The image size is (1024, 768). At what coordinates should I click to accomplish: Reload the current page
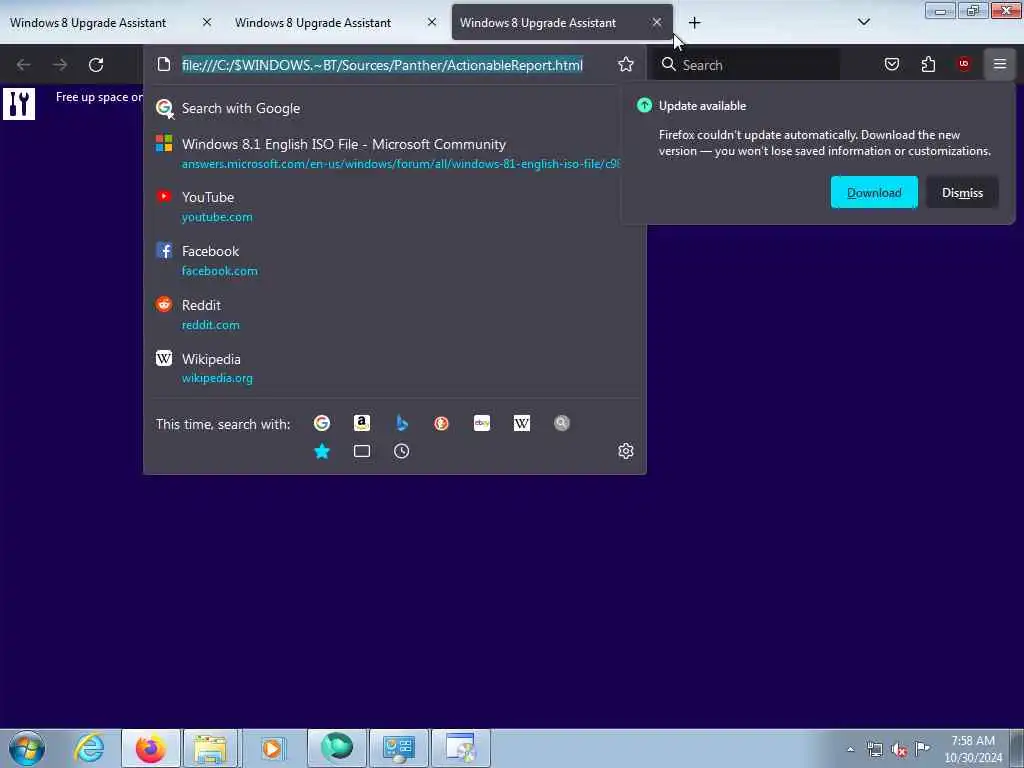[x=96, y=65]
